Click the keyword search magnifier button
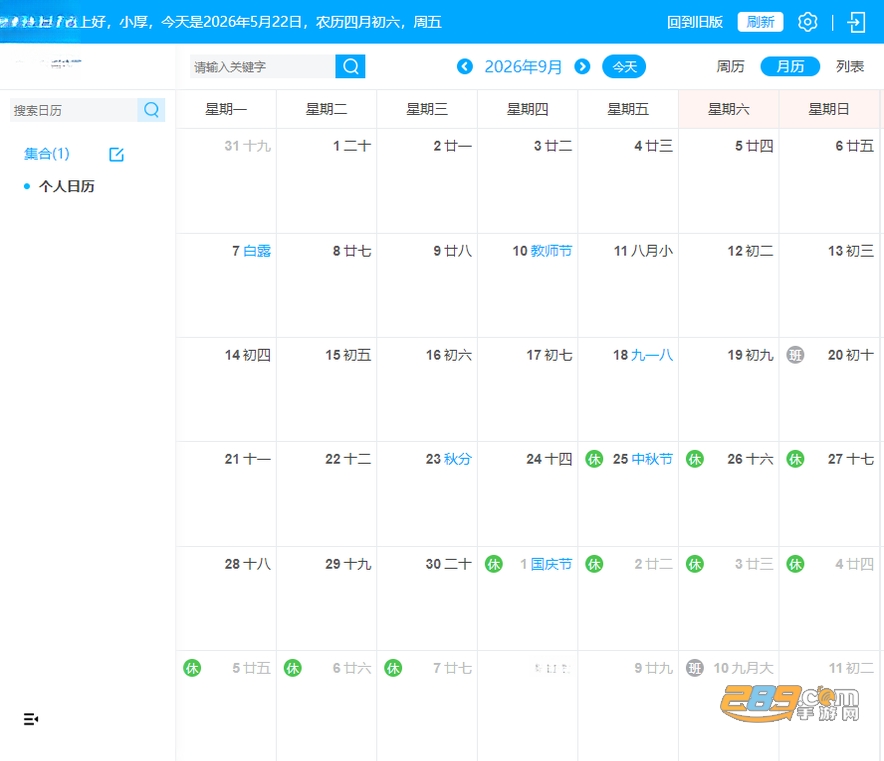The width and height of the screenshot is (884, 761). pyautogui.click(x=350, y=67)
